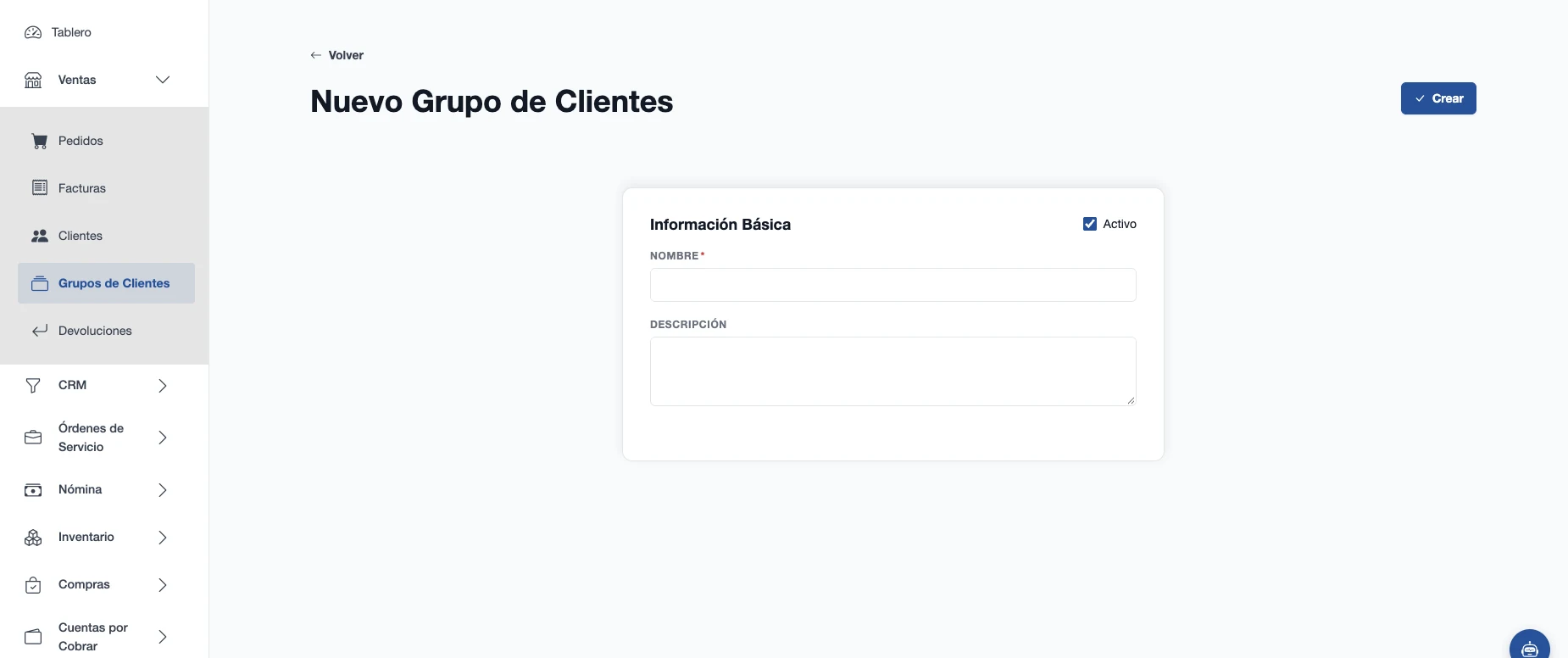Focus the Nombre input field
Screen dimensions: 1568x658
(893, 285)
